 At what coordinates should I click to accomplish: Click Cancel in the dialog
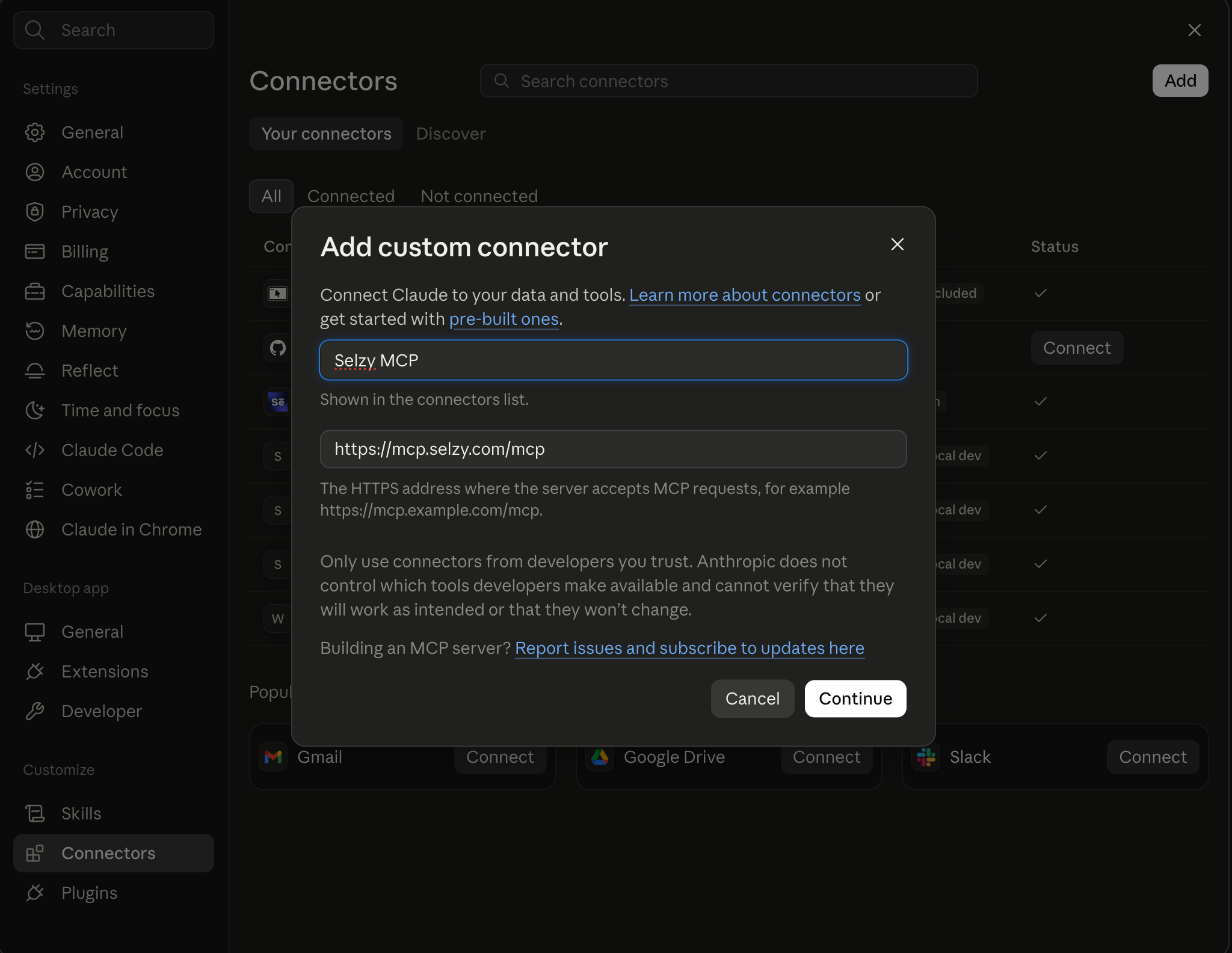[753, 699]
